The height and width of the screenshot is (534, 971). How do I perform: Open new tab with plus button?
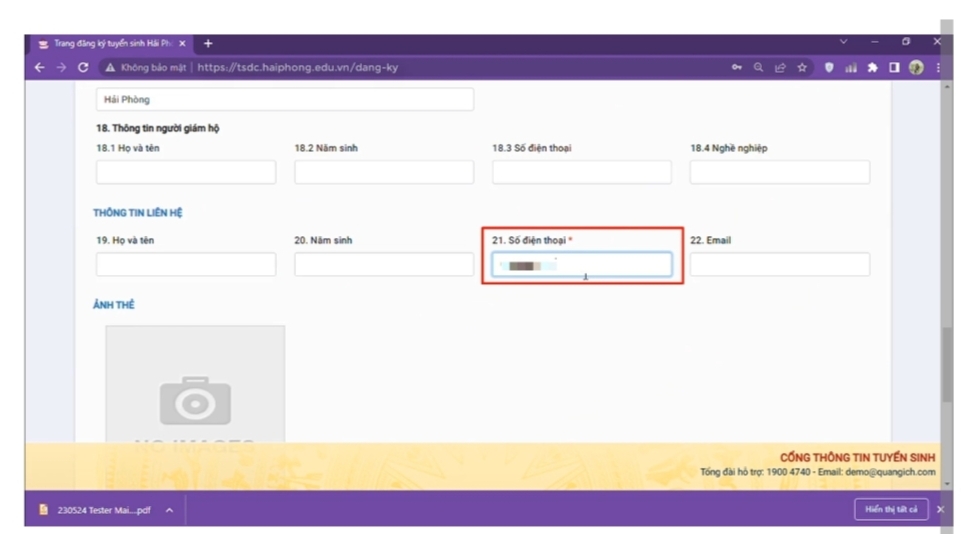208,44
